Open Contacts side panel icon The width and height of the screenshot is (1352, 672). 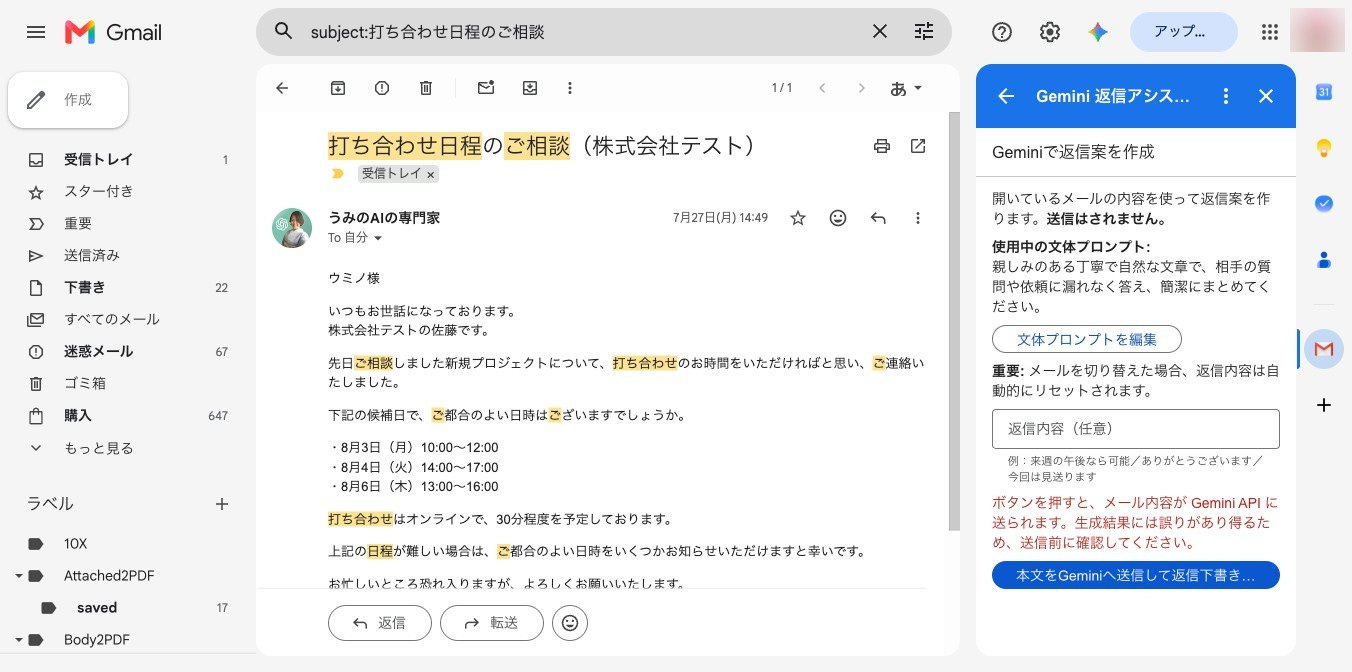(x=1324, y=260)
